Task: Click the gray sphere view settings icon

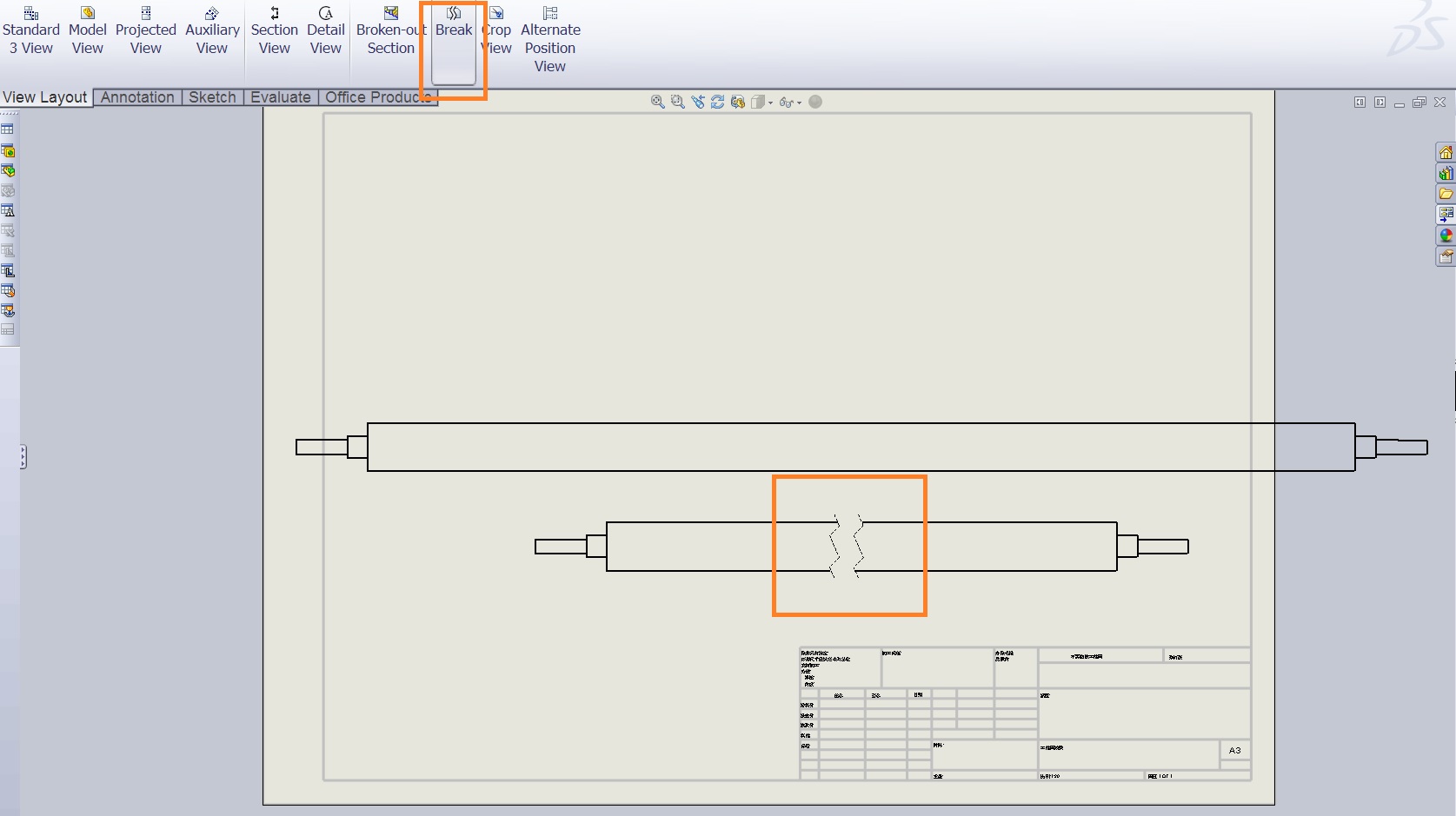Action: 815,102
